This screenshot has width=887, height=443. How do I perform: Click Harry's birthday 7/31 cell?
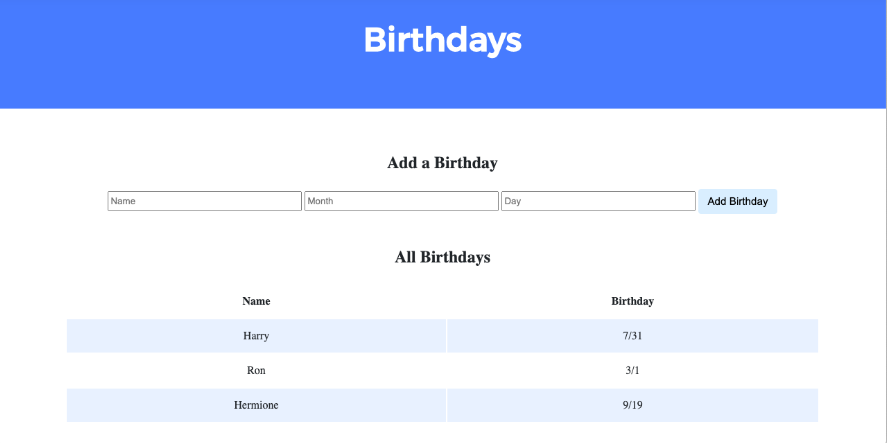click(632, 336)
